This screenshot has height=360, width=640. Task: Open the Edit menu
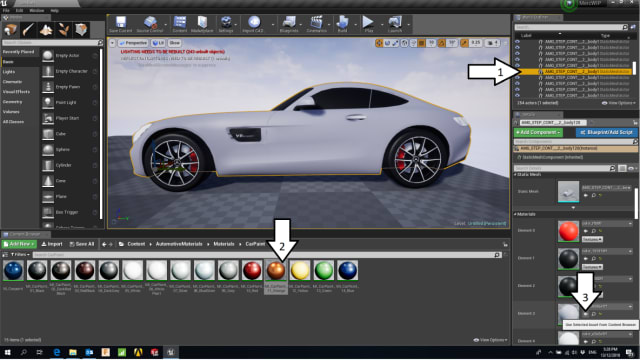pyautogui.click(x=19, y=11)
